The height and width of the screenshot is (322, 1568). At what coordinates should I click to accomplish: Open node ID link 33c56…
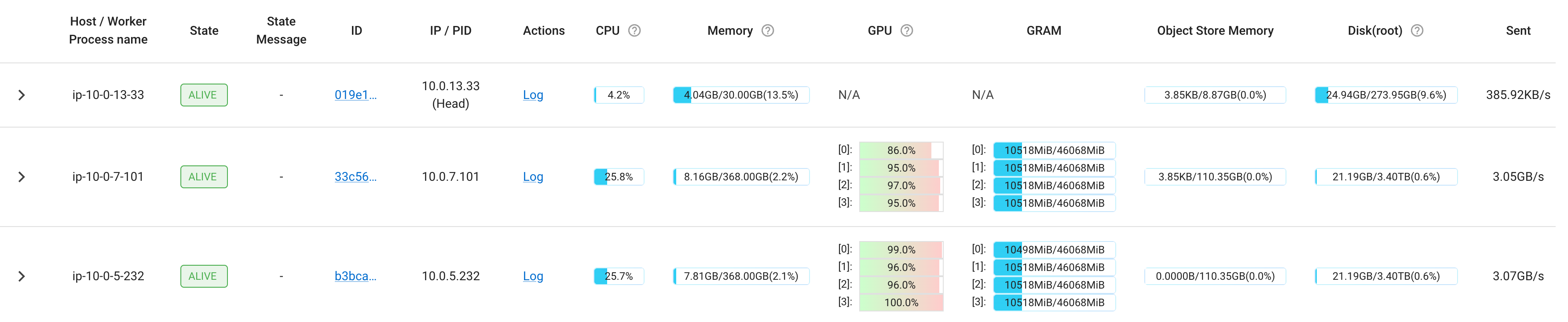pos(355,176)
